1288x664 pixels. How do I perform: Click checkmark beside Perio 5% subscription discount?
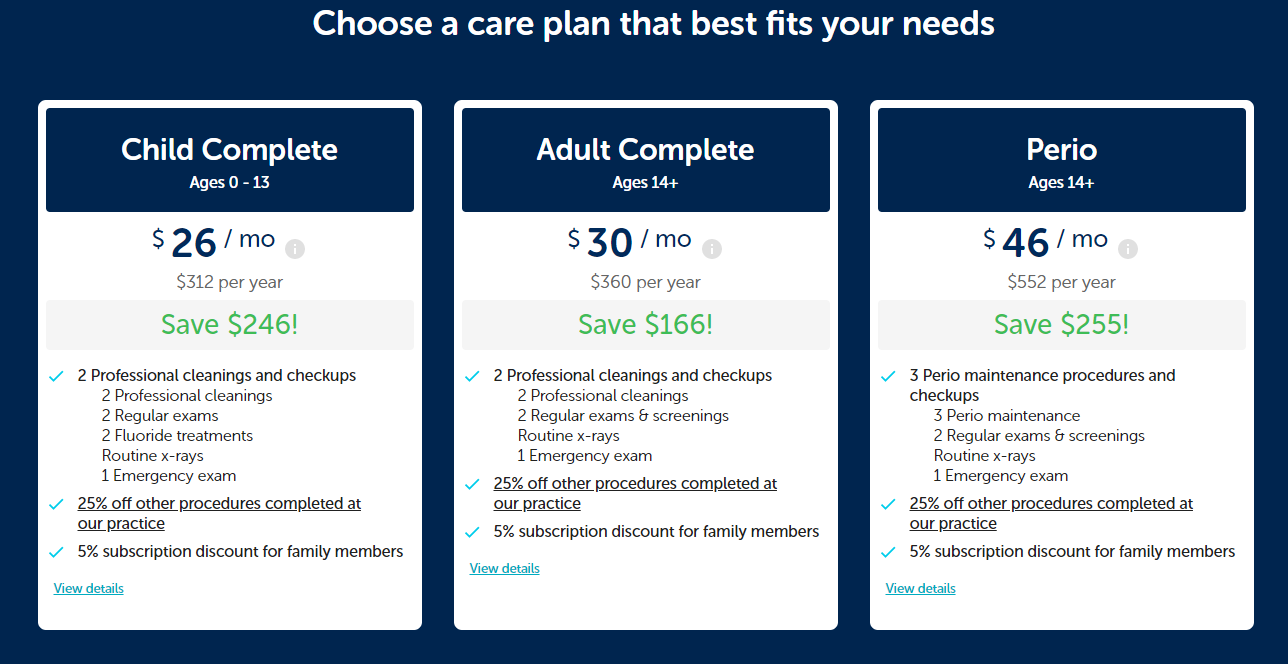888,552
